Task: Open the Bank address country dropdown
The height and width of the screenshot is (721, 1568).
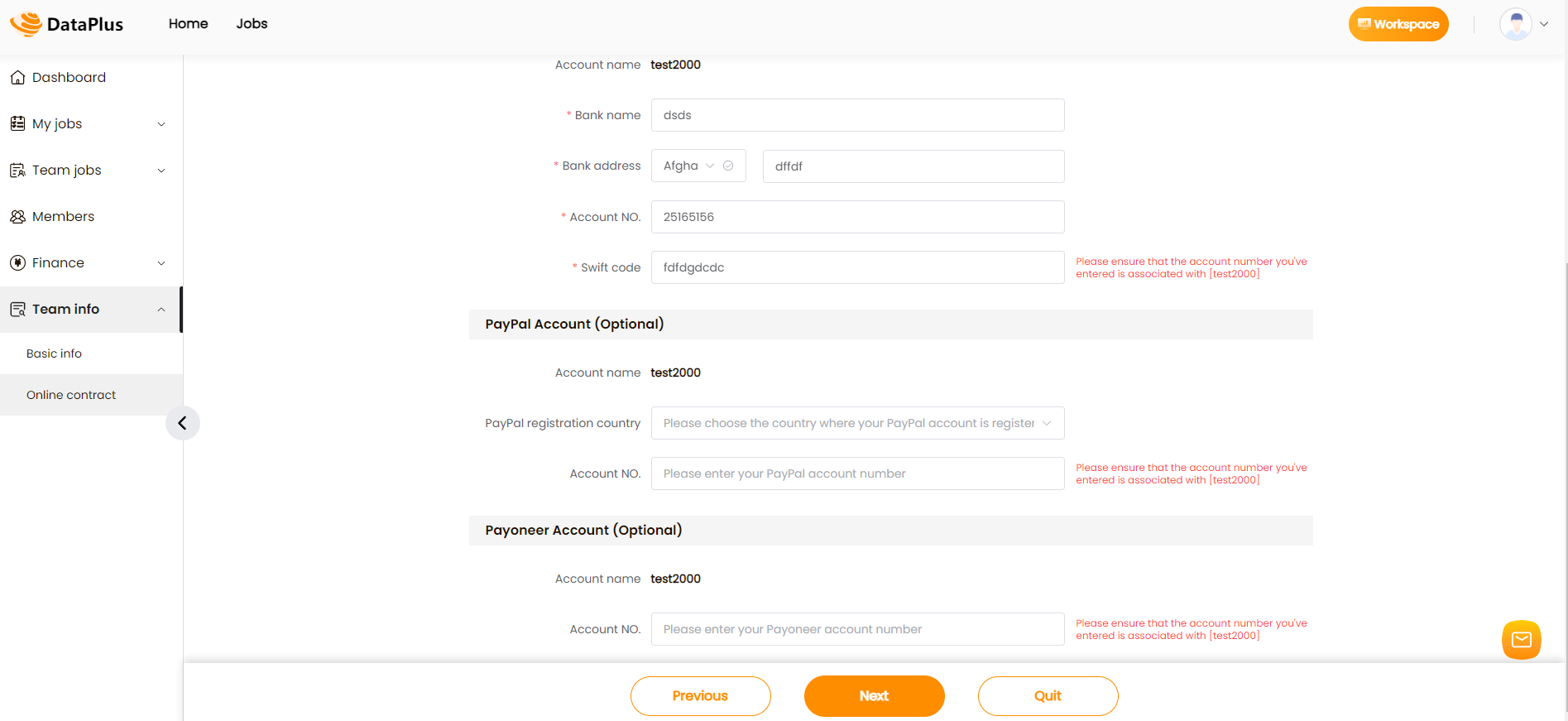Action: pos(698,166)
